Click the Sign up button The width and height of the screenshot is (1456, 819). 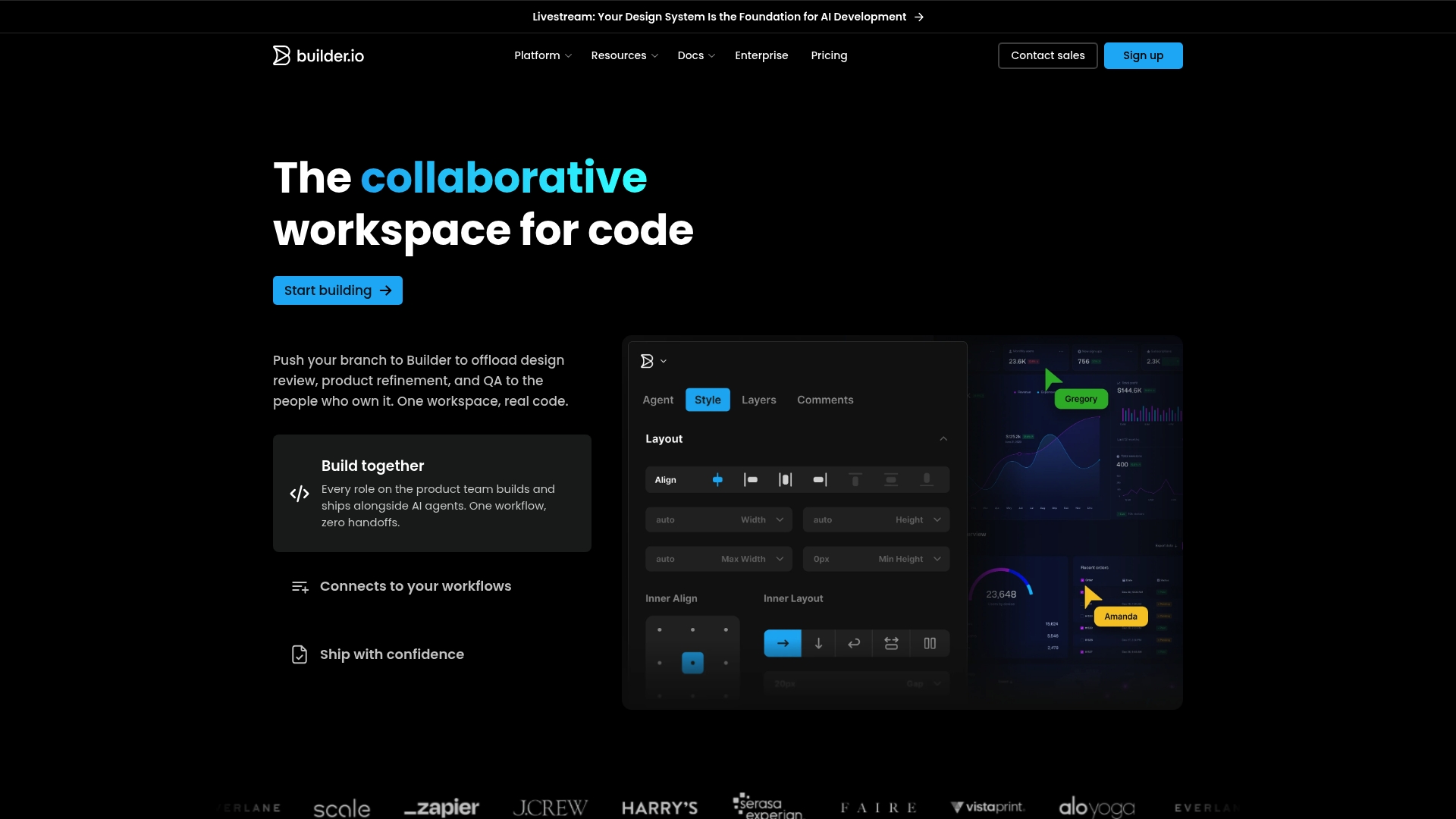click(1143, 55)
